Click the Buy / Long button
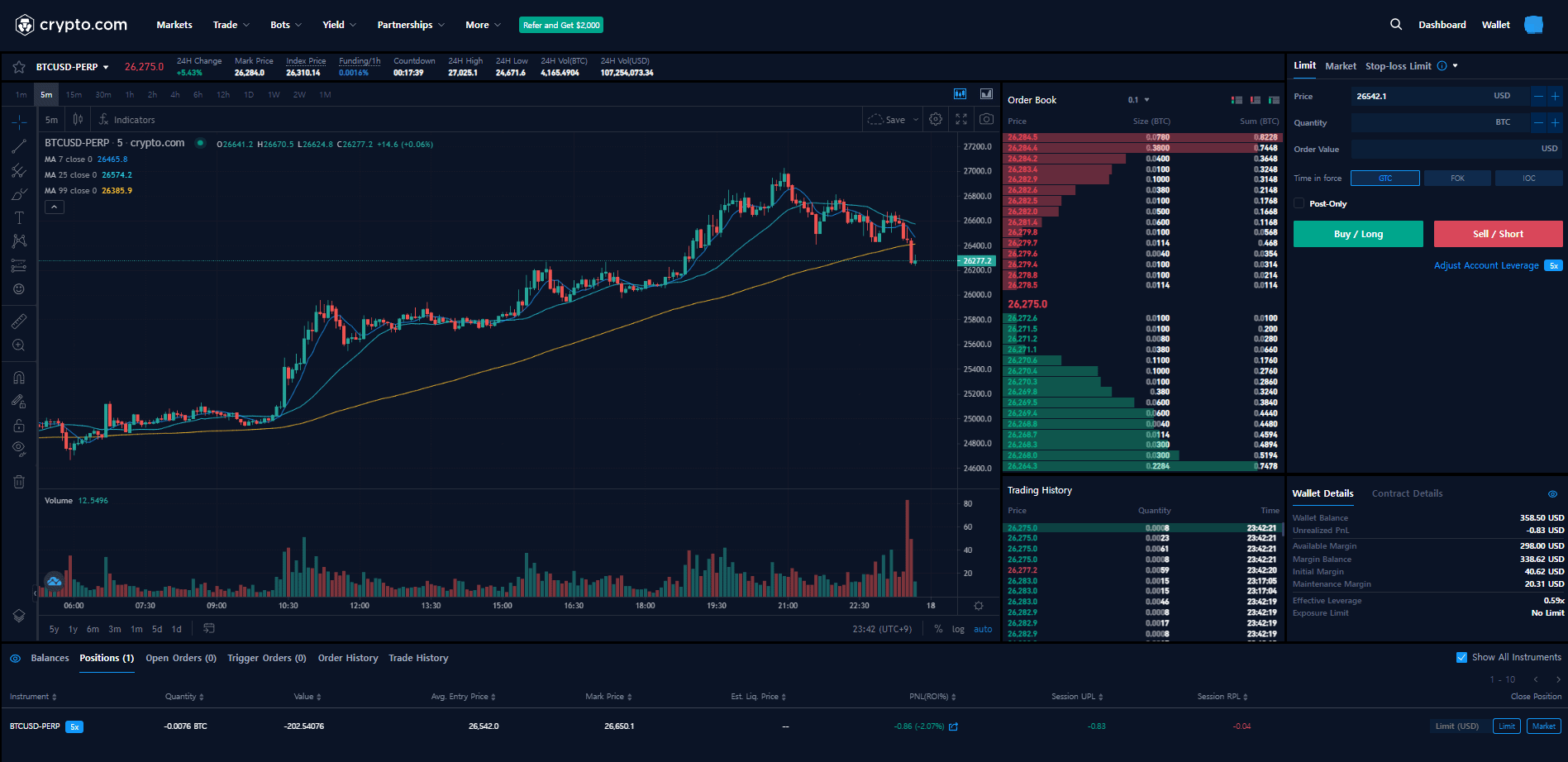The width and height of the screenshot is (1568, 762). pyautogui.click(x=1358, y=234)
